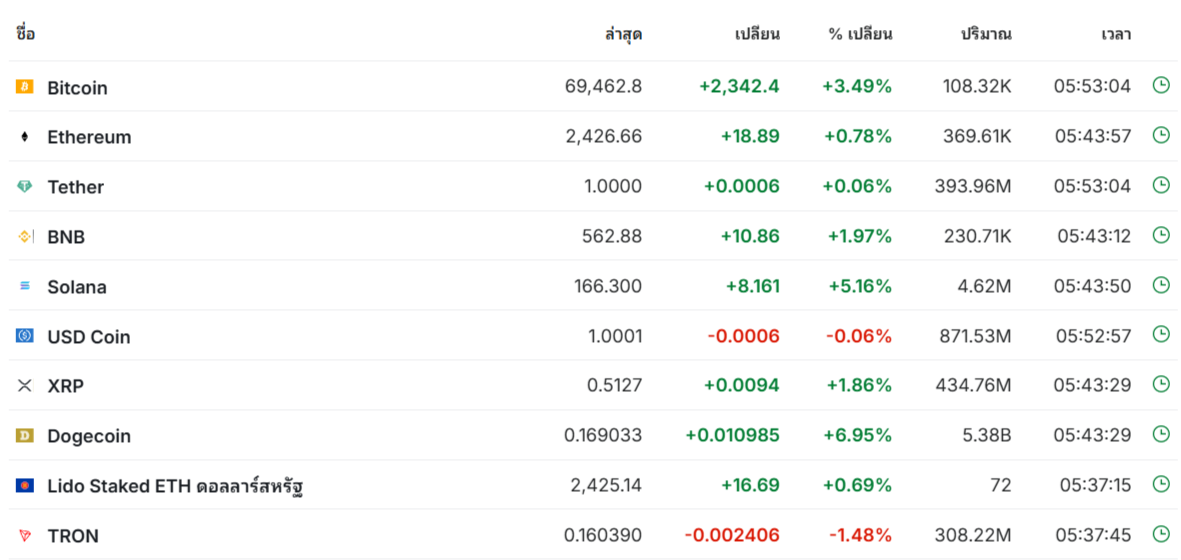The width and height of the screenshot is (1181, 560).
Task: Open the Dogecoin name link
Action: coord(89,436)
